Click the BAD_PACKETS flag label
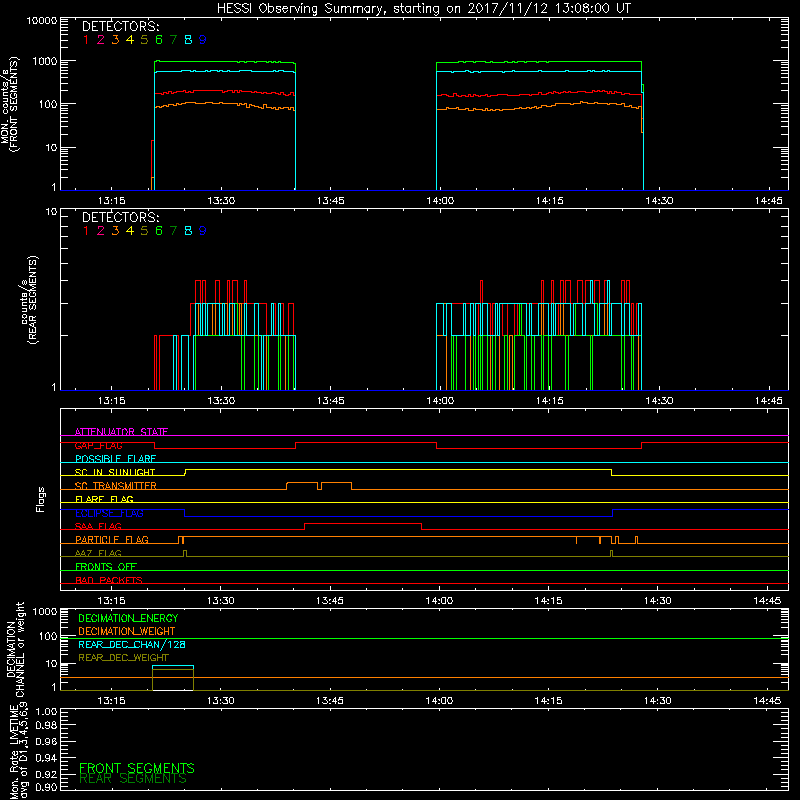This screenshot has width=800, height=800. point(109,580)
